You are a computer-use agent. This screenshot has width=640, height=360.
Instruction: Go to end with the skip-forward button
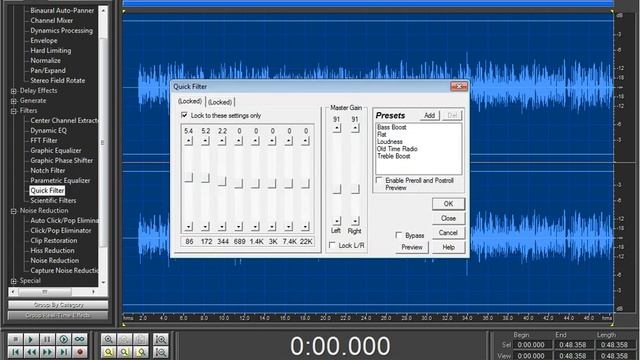click(64, 352)
